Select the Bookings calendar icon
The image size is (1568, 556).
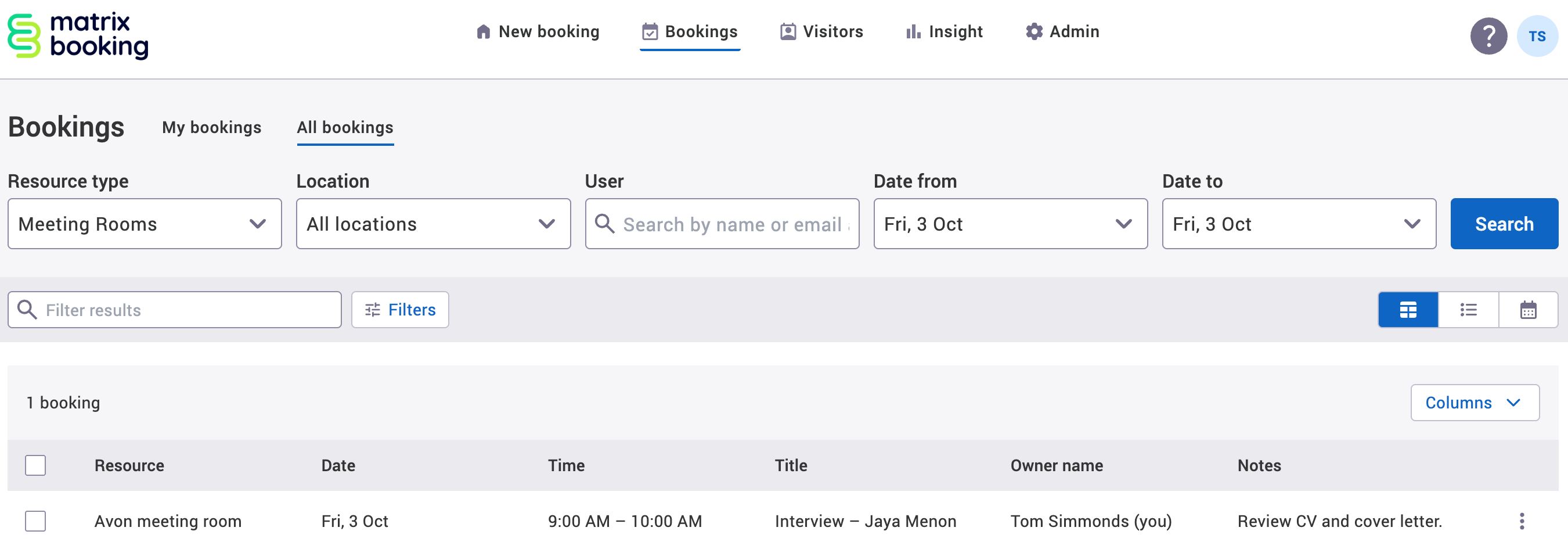[x=650, y=31]
